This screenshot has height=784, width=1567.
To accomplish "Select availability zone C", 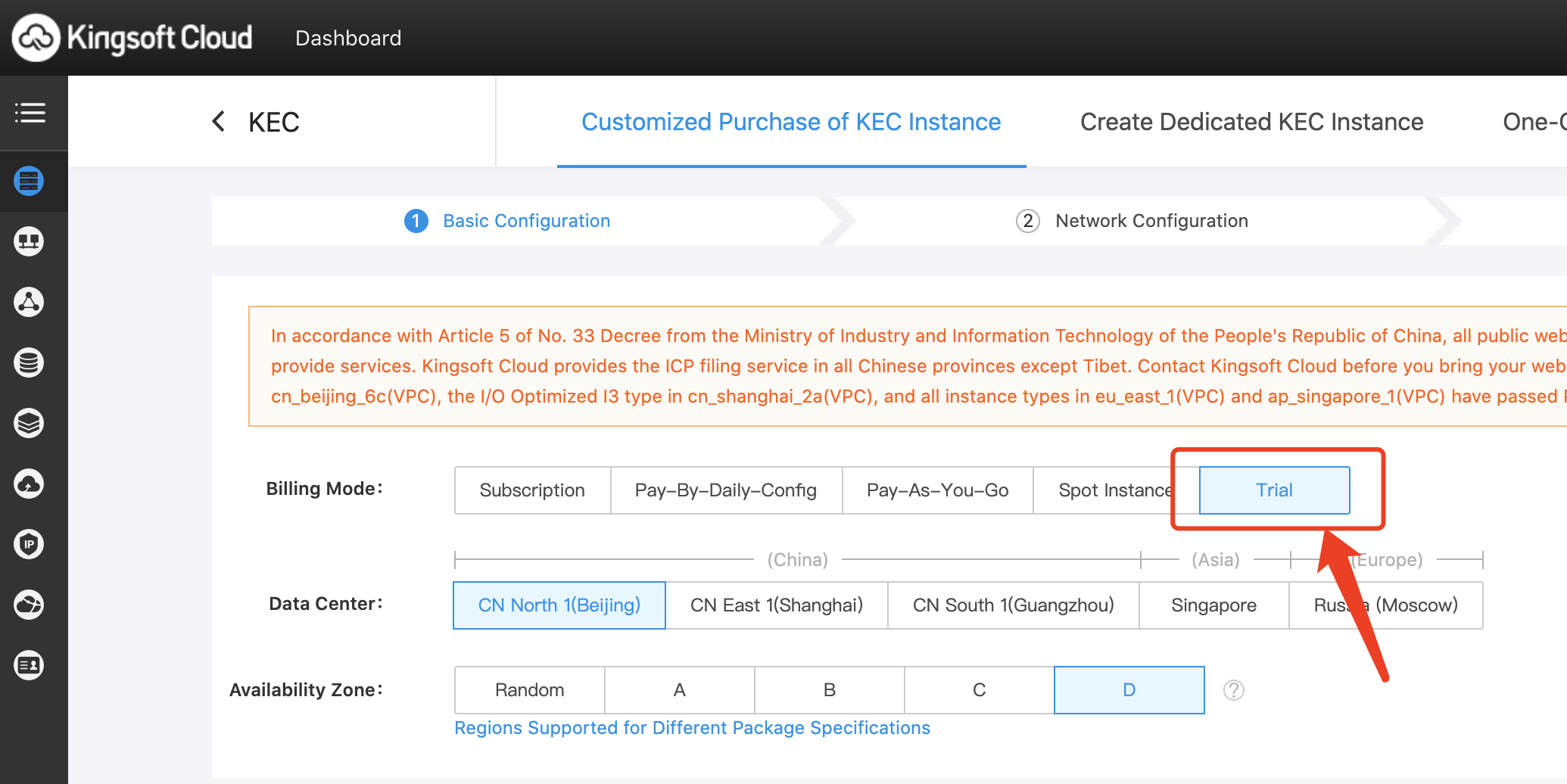I will click(979, 690).
